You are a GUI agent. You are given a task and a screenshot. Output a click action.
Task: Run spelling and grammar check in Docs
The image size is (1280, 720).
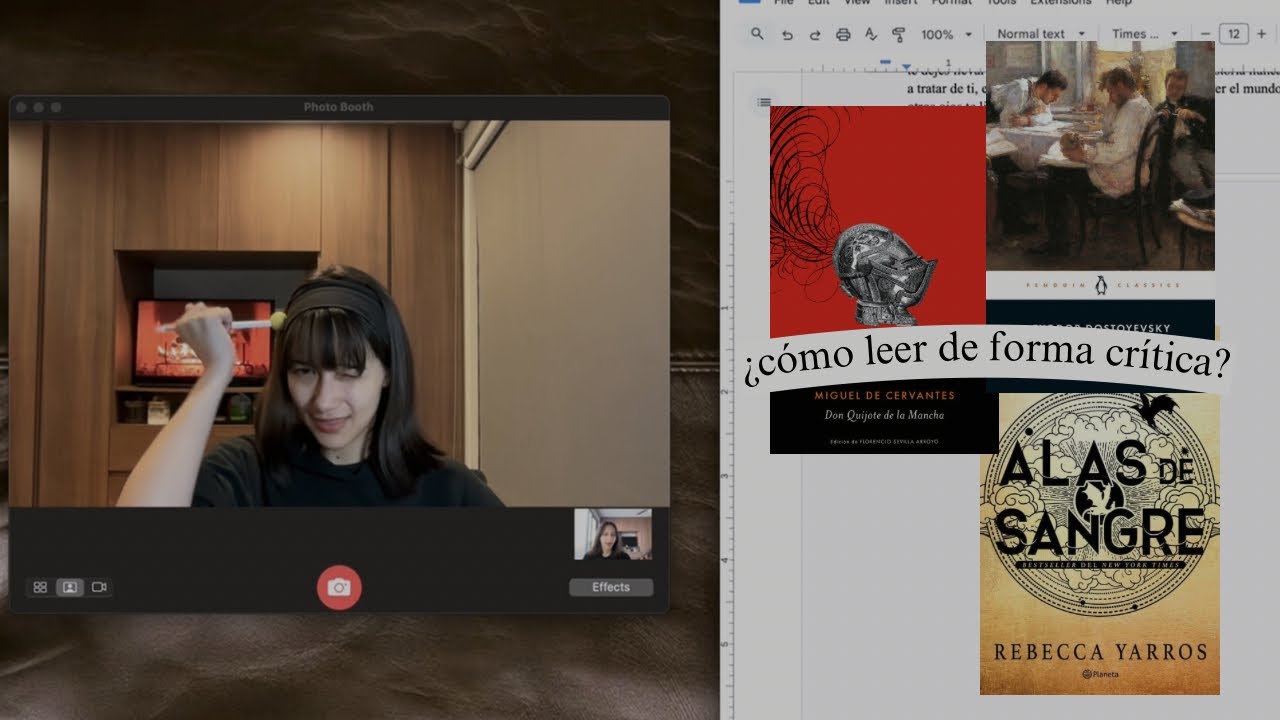coord(871,34)
